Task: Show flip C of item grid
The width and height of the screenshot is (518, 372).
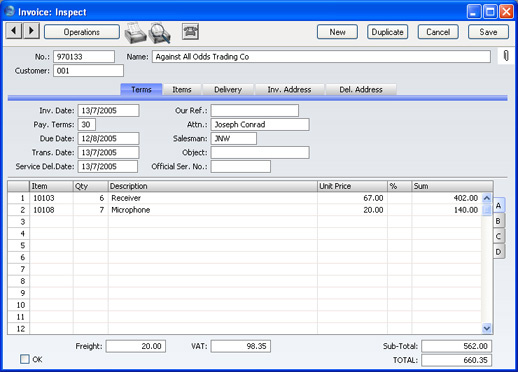Action: click(499, 236)
